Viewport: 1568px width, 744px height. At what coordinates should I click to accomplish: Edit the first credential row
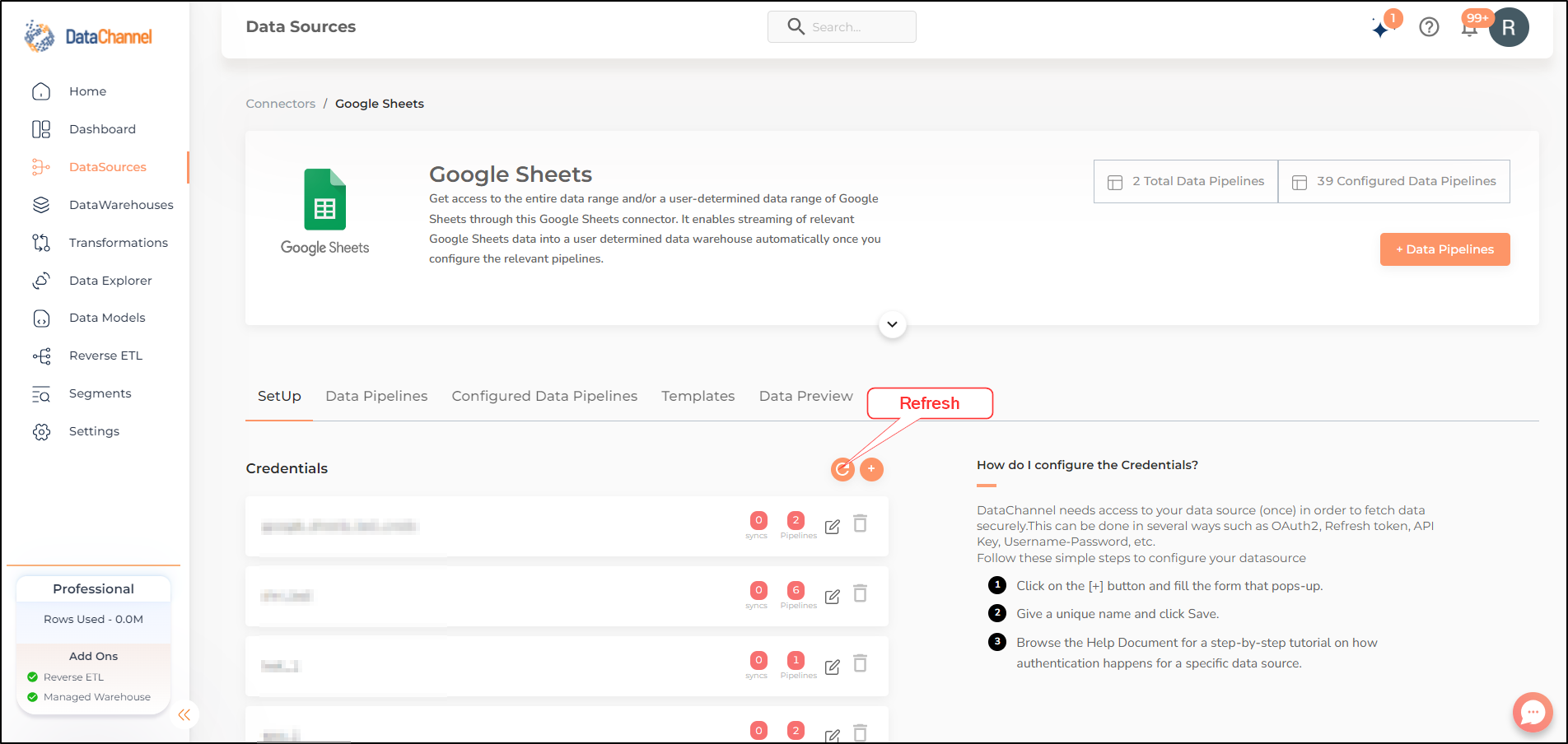[833, 527]
